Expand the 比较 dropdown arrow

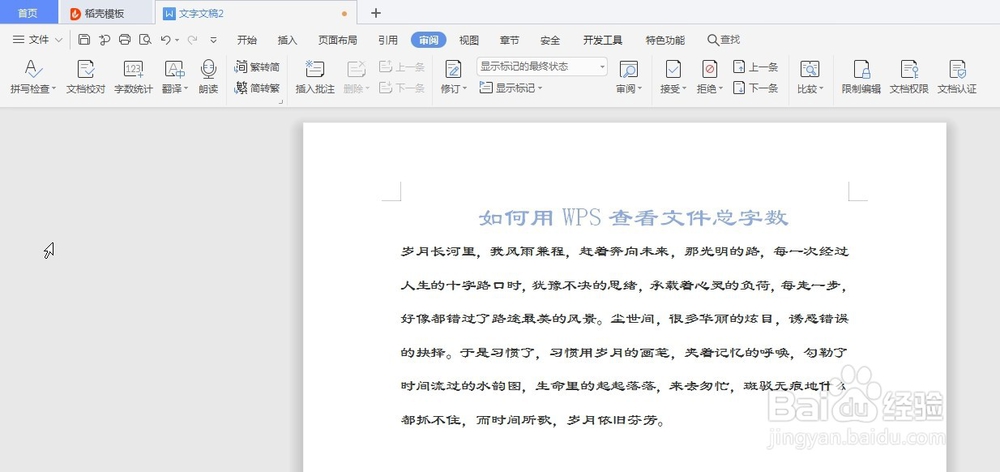pyautogui.click(x=821, y=89)
